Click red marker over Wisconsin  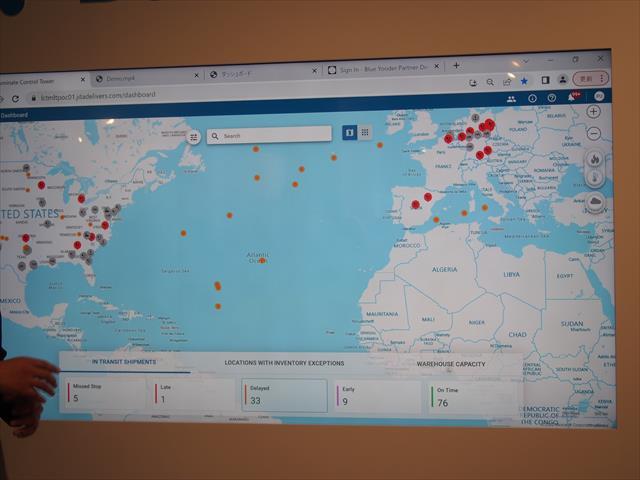[41, 185]
